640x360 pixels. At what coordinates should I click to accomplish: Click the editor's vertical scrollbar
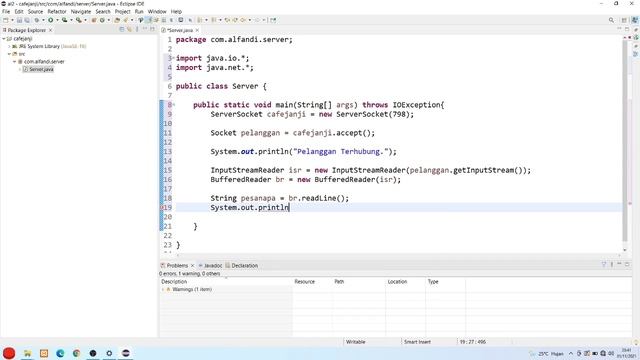(x=625, y=141)
